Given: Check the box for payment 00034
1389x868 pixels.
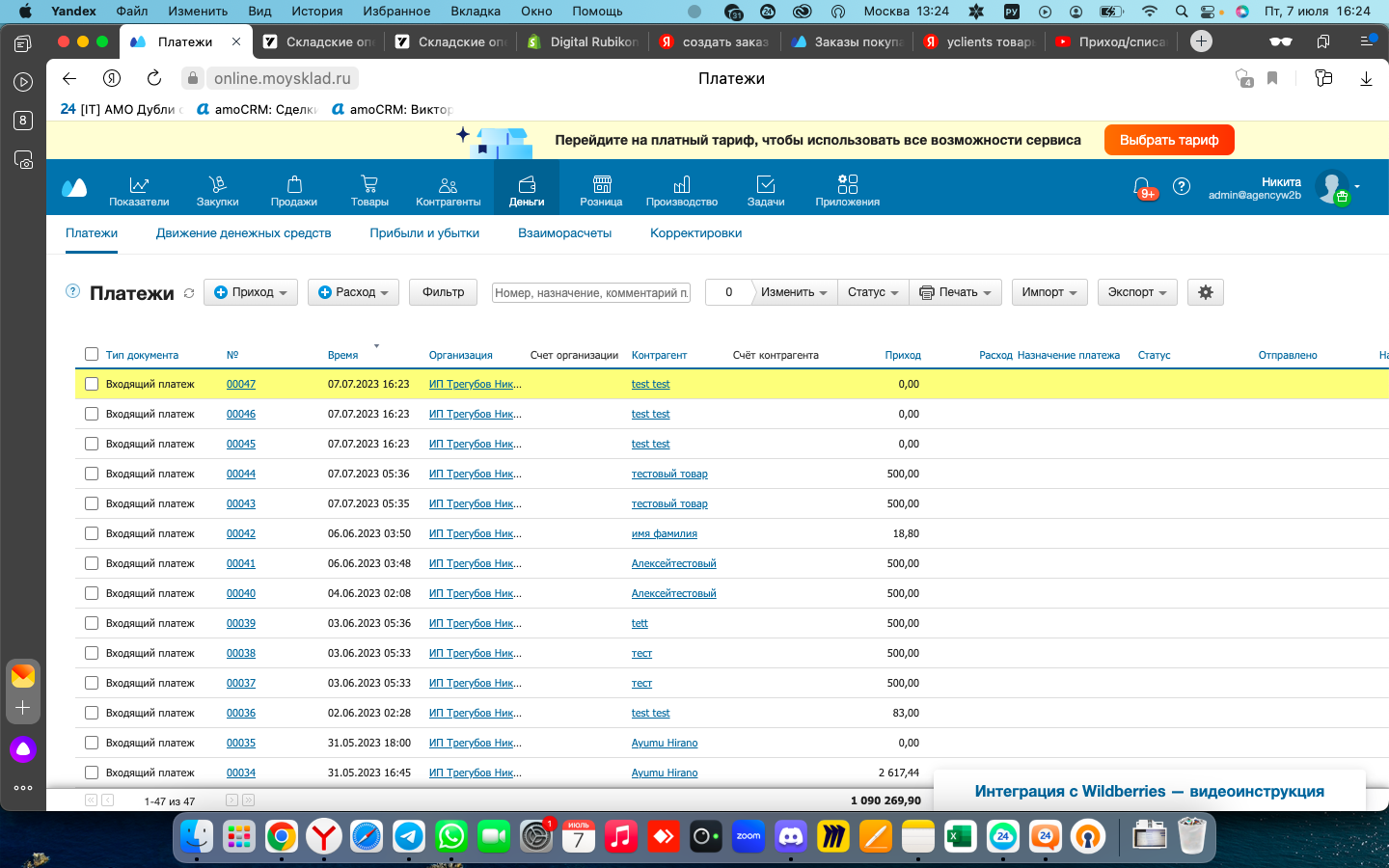Looking at the screenshot, I should point(92,773).
